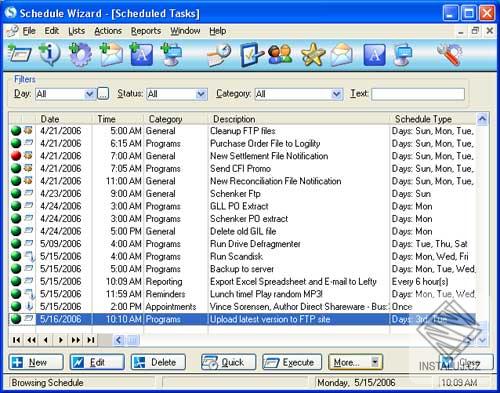Click the horizontal scrollbar left arrow
Screen dimensions: 500x393
click(118, 340)
